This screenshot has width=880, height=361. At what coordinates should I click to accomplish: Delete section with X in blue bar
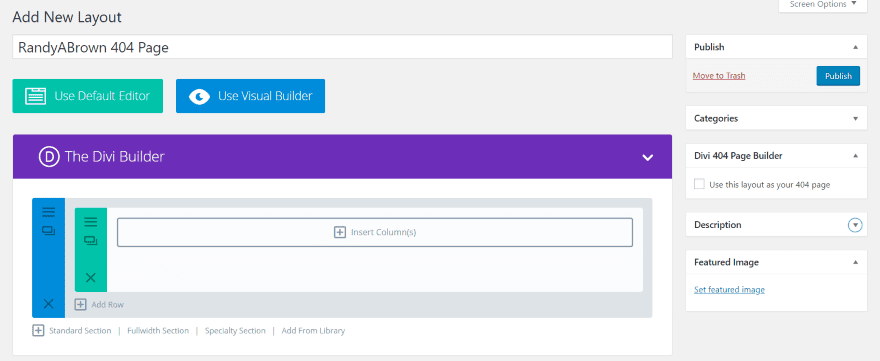(49, 304)
